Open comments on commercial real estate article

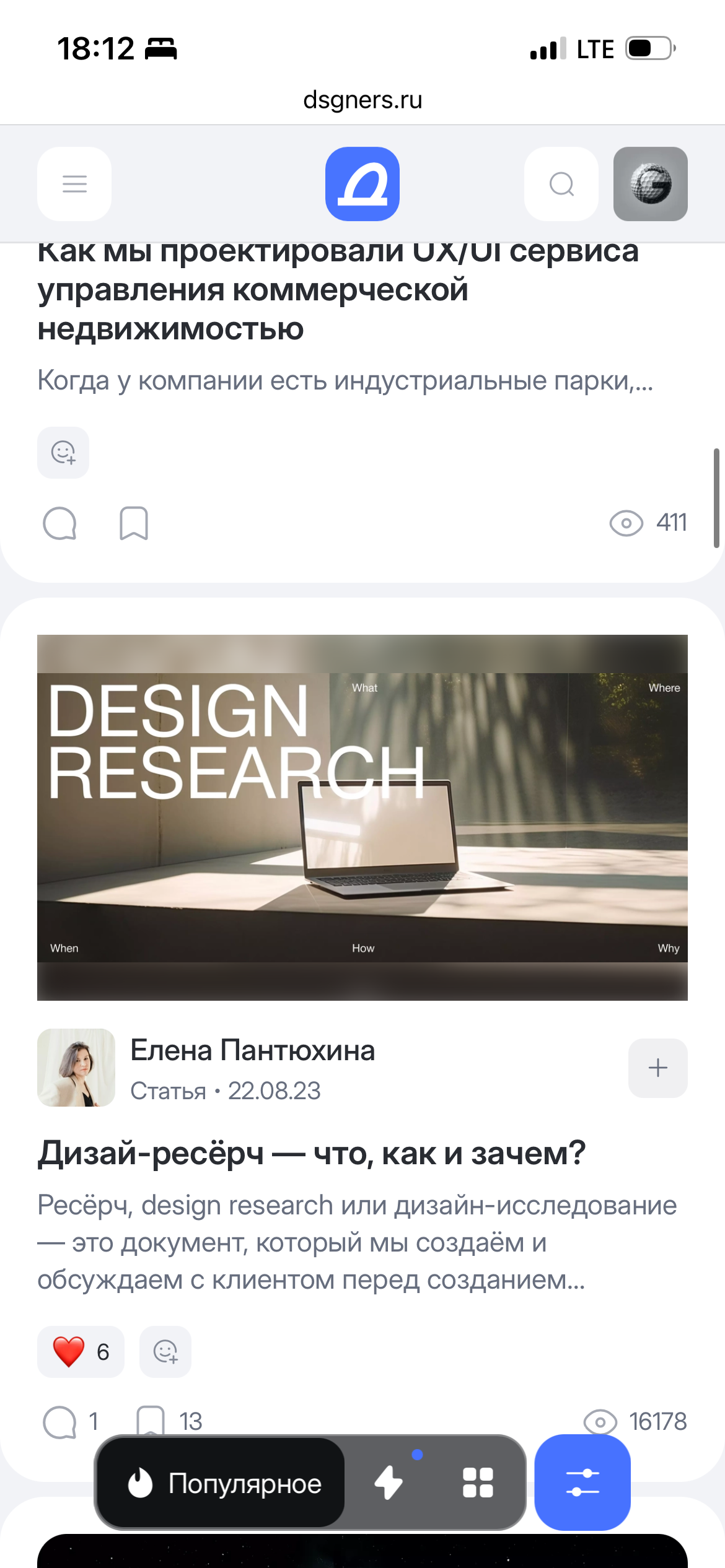point(59,523)
